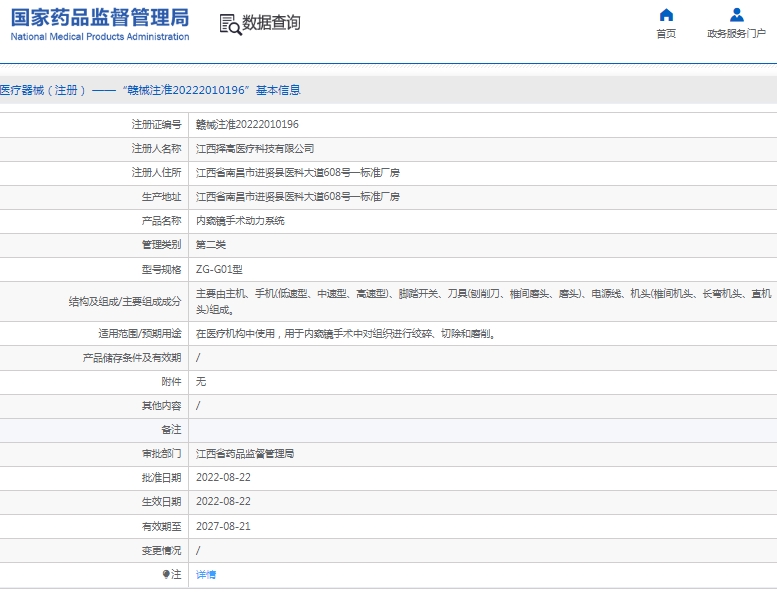
Task: Click the 产品名称 label
Action: [x=162, y=221]
